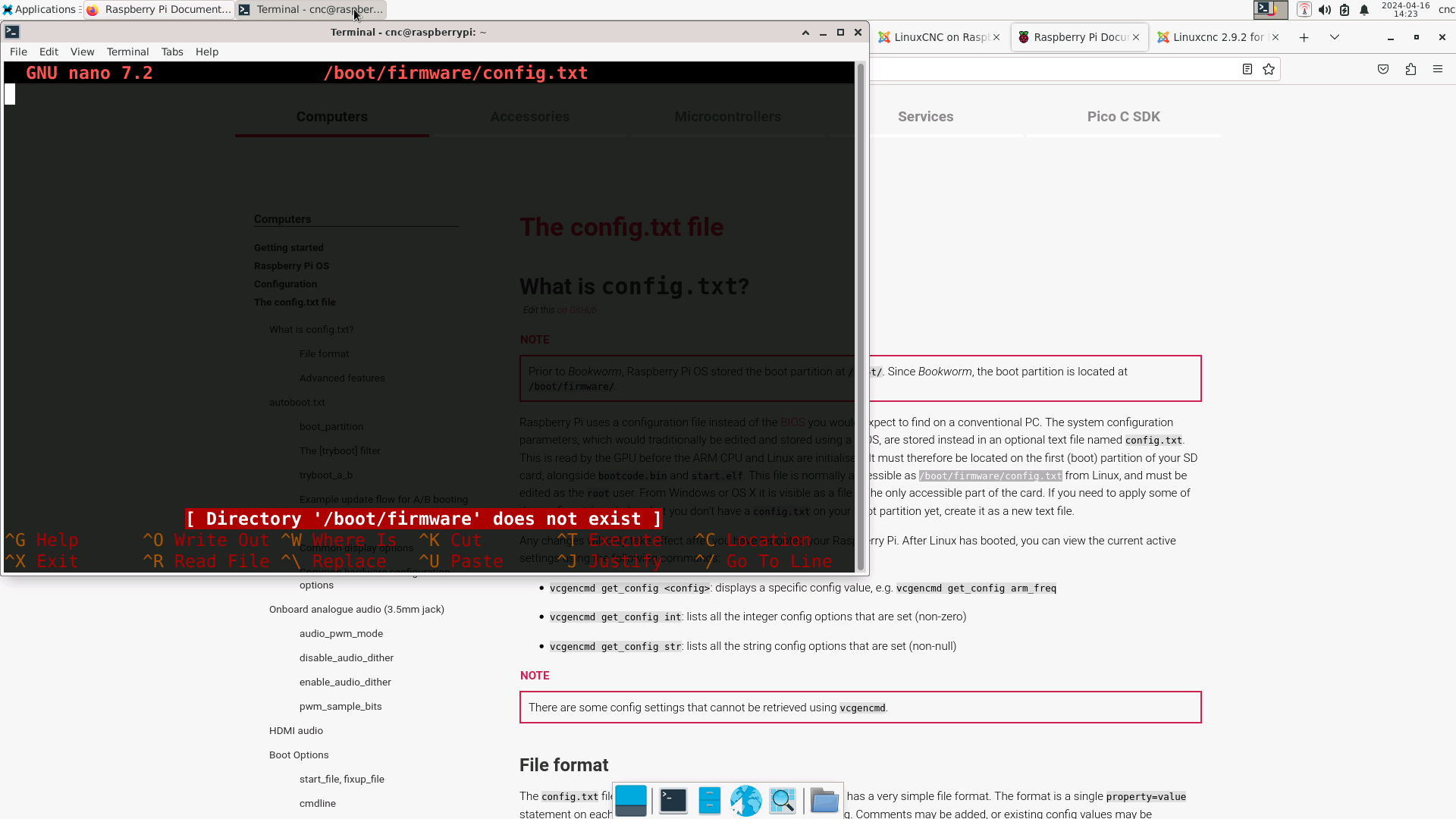
Task: Click the volume icon in the panel
Action: click(1325, 10)
